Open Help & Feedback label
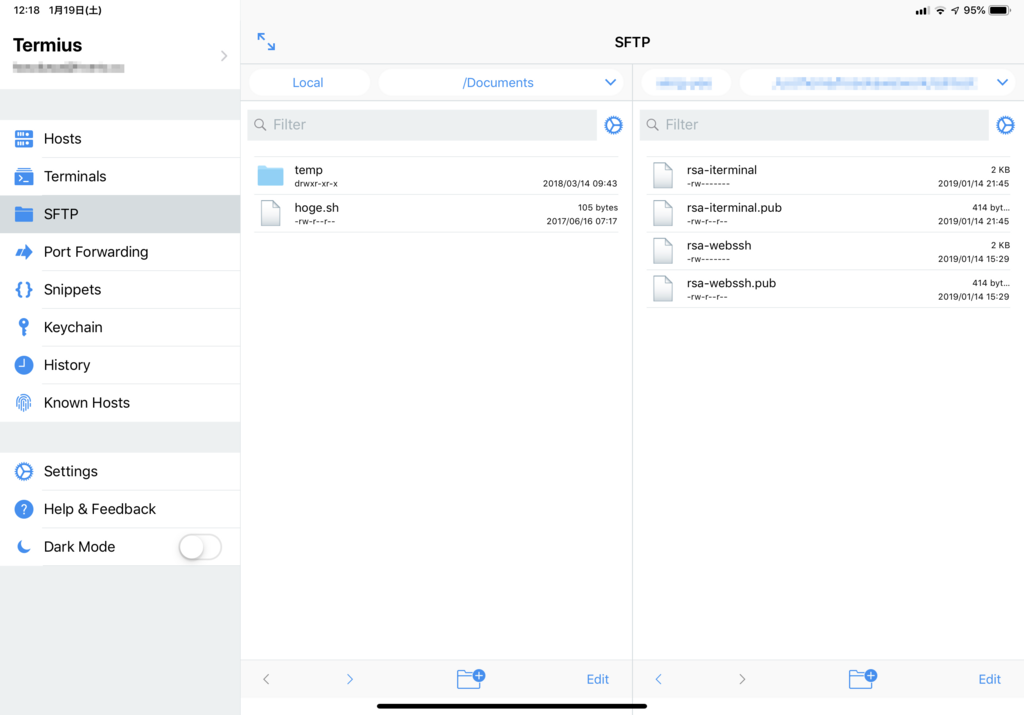Image resolution: width=1024 pixels, height=715 pixels. 100,509
